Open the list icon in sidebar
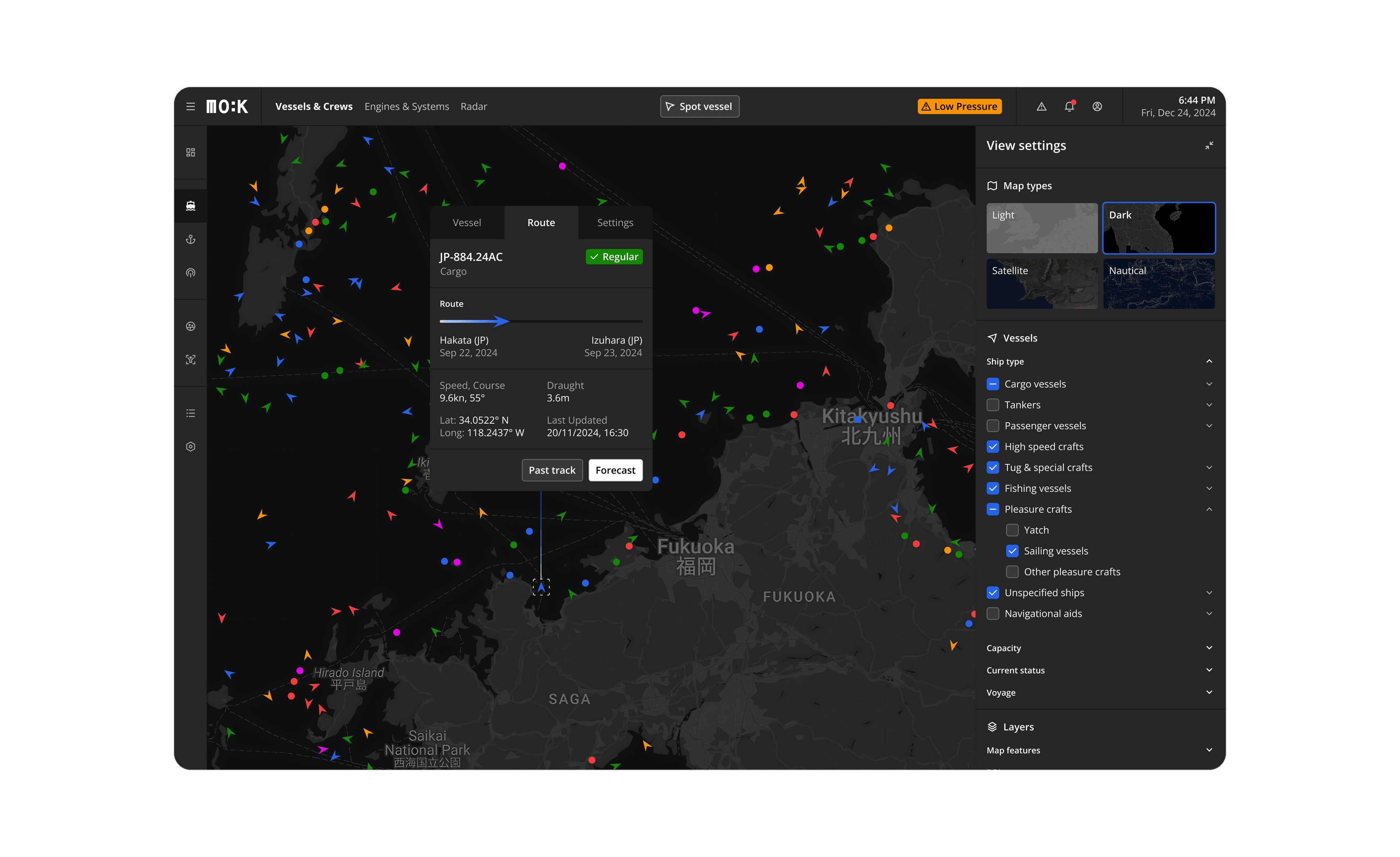The image size is (1400, 857). point(190,413)
